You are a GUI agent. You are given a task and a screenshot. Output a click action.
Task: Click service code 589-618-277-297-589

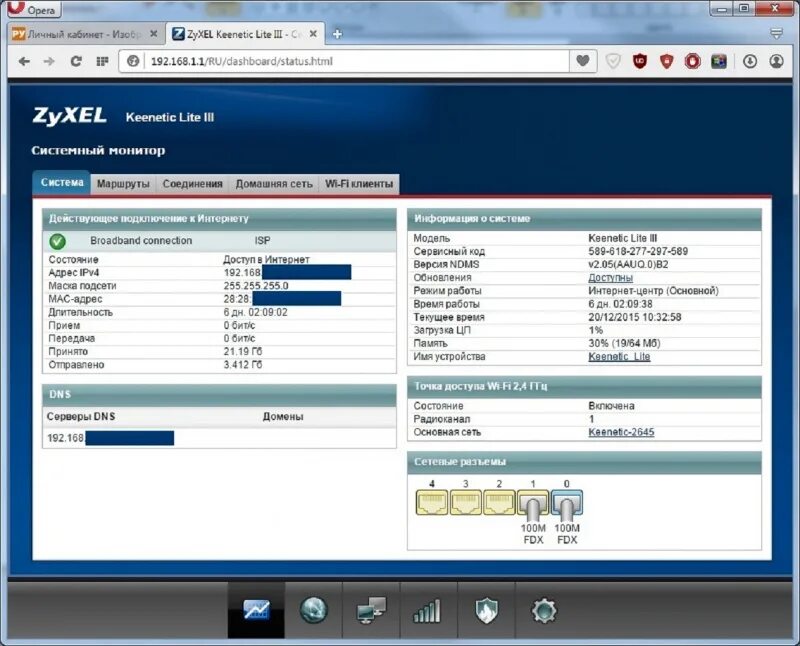(638, 251)
